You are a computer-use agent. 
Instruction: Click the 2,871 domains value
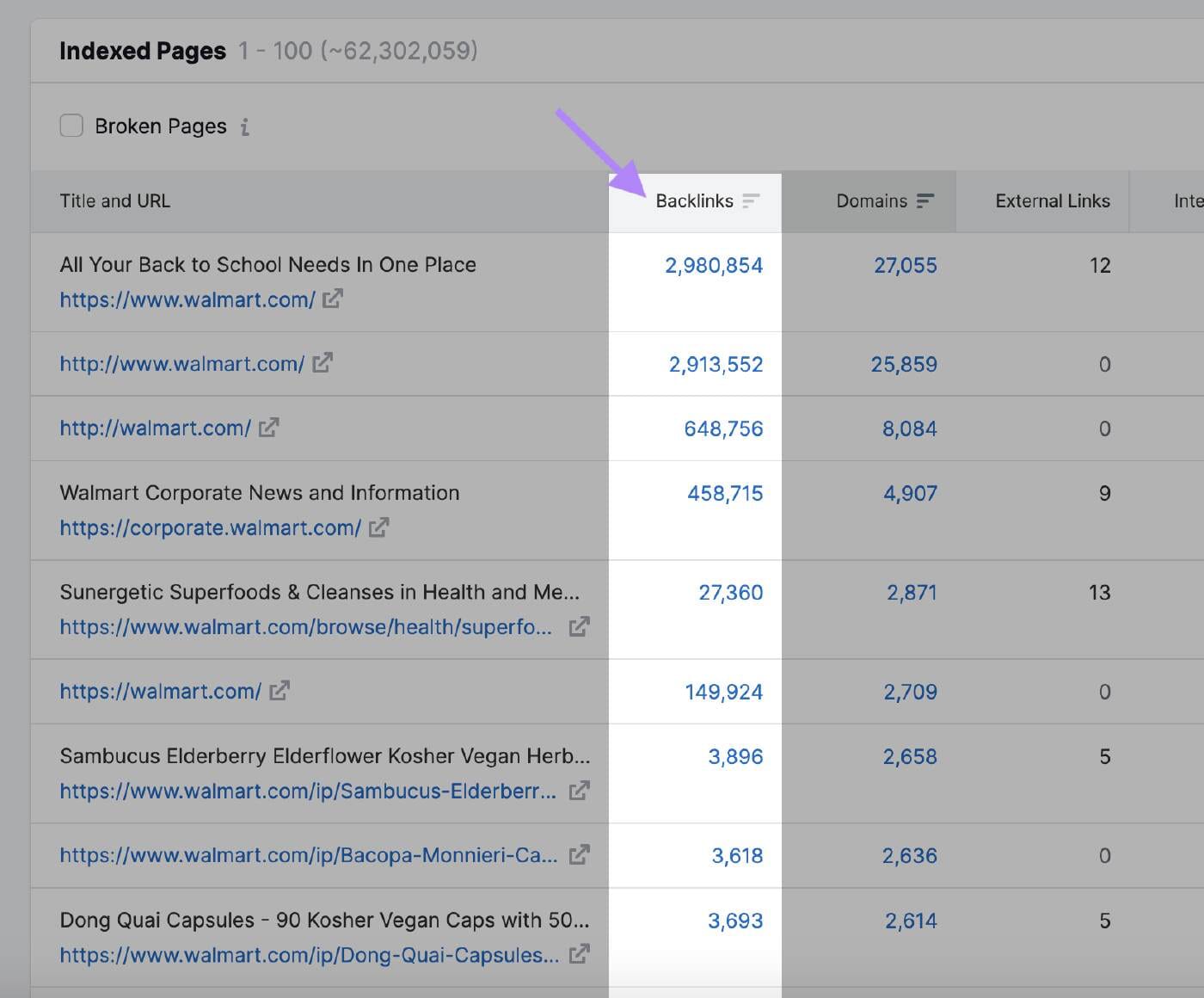(912, 593)
